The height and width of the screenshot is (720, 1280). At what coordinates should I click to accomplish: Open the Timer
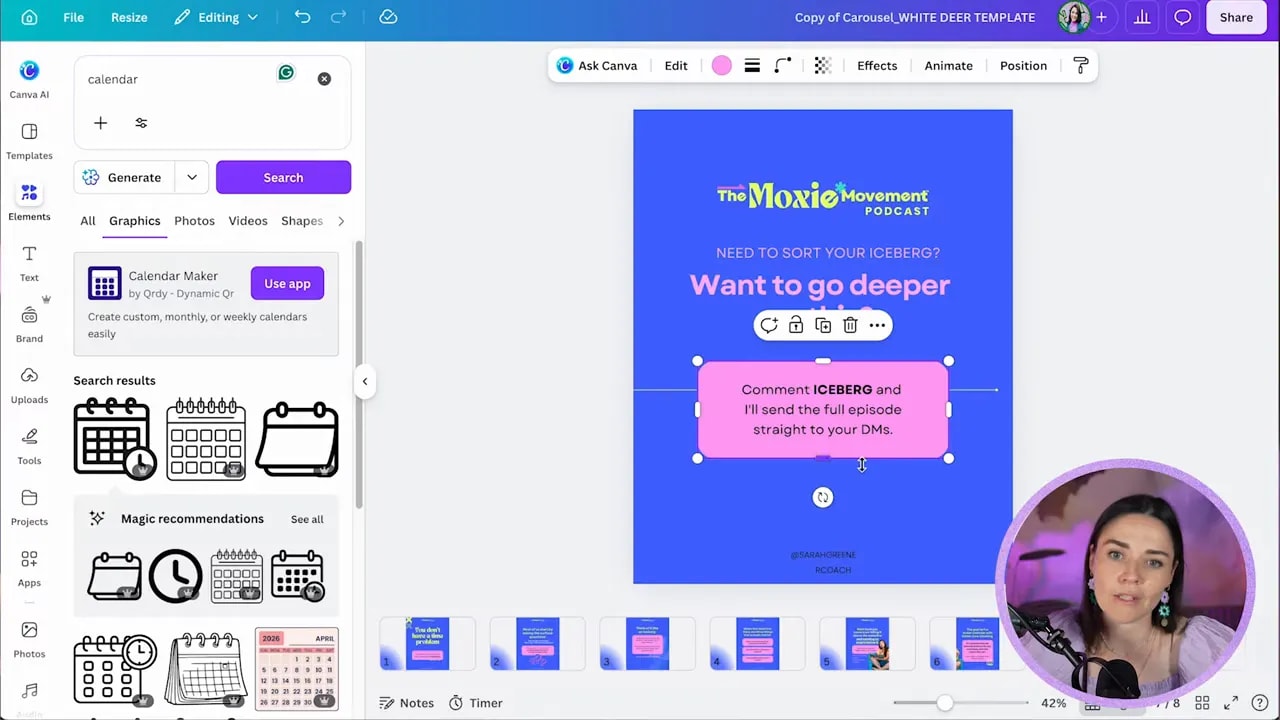475,703
